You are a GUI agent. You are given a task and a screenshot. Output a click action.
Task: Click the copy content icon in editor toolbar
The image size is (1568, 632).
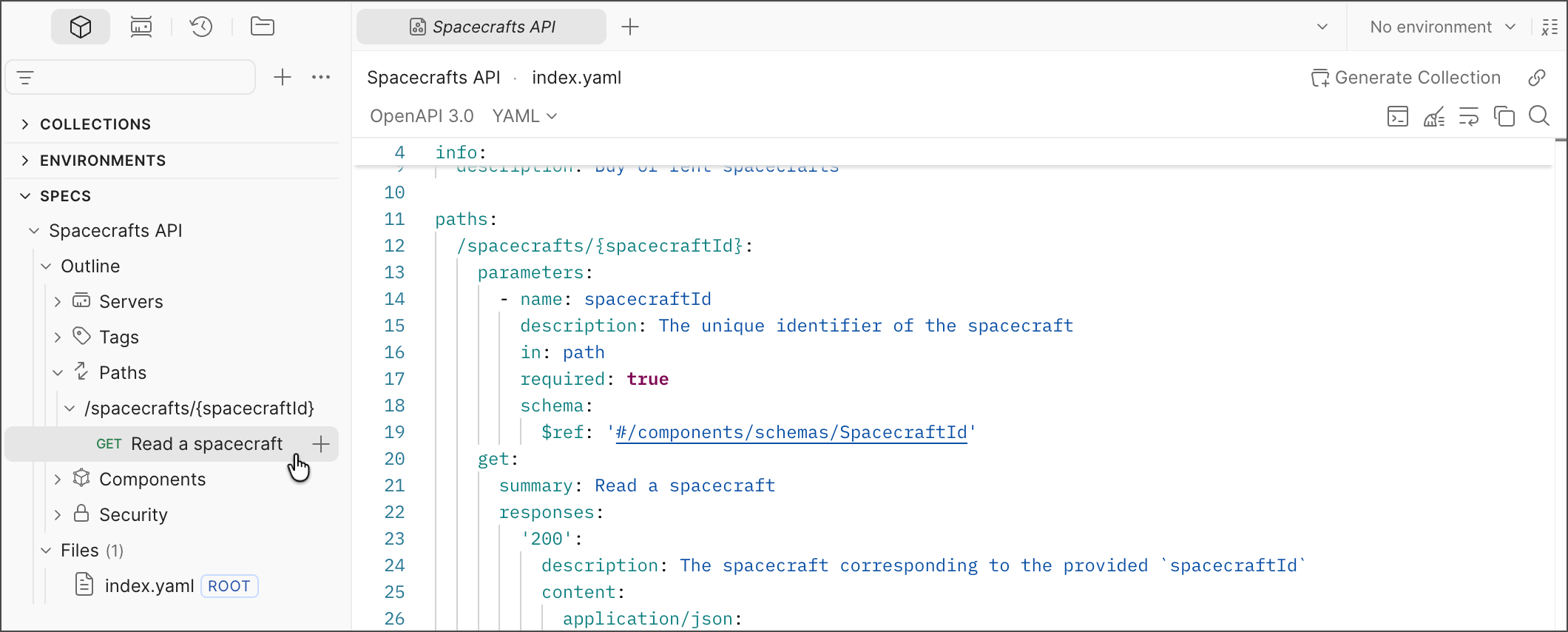[x=1504, y=116]
